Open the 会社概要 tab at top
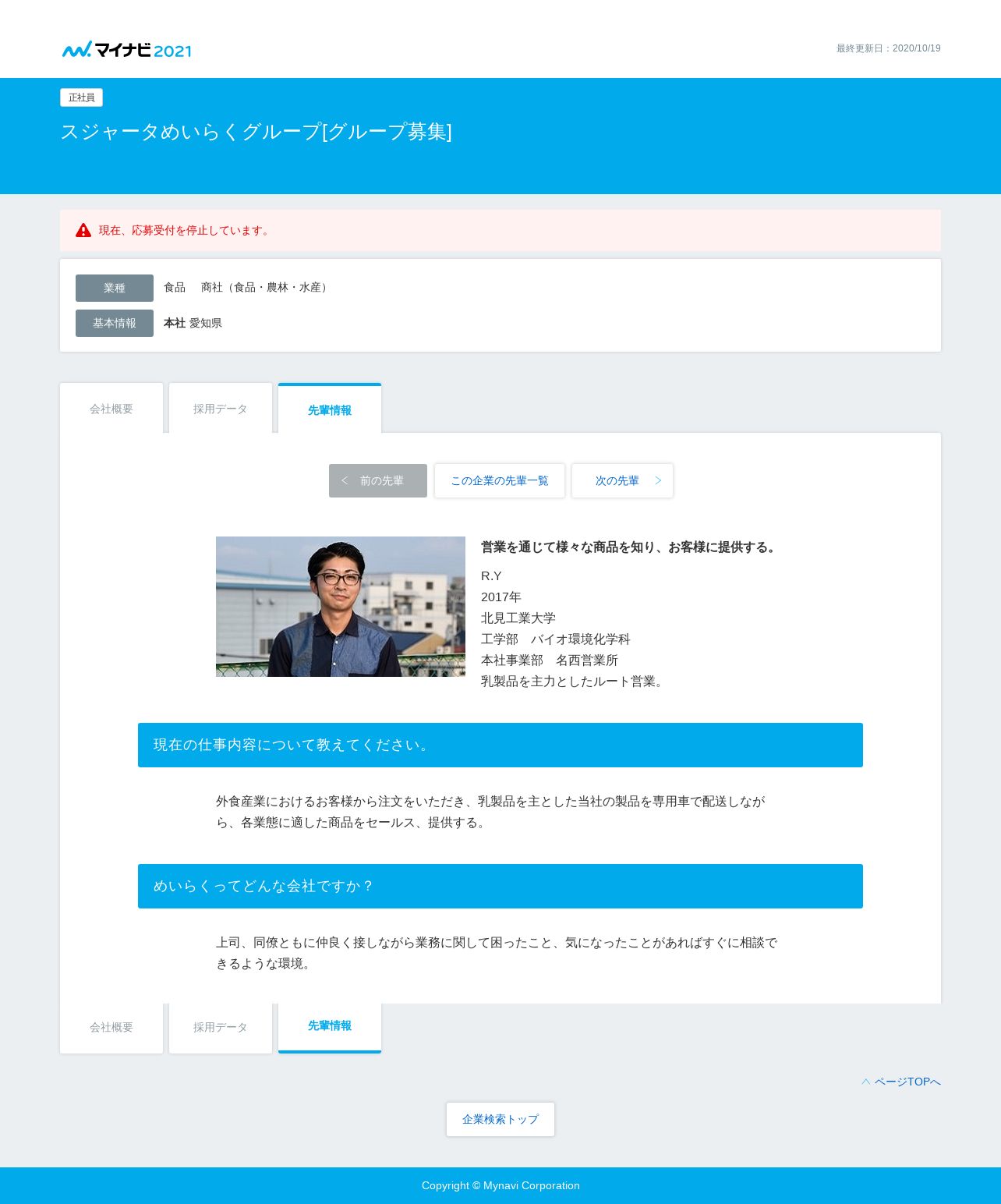This screenshot has height=1204, width=1001. [111, 409]
